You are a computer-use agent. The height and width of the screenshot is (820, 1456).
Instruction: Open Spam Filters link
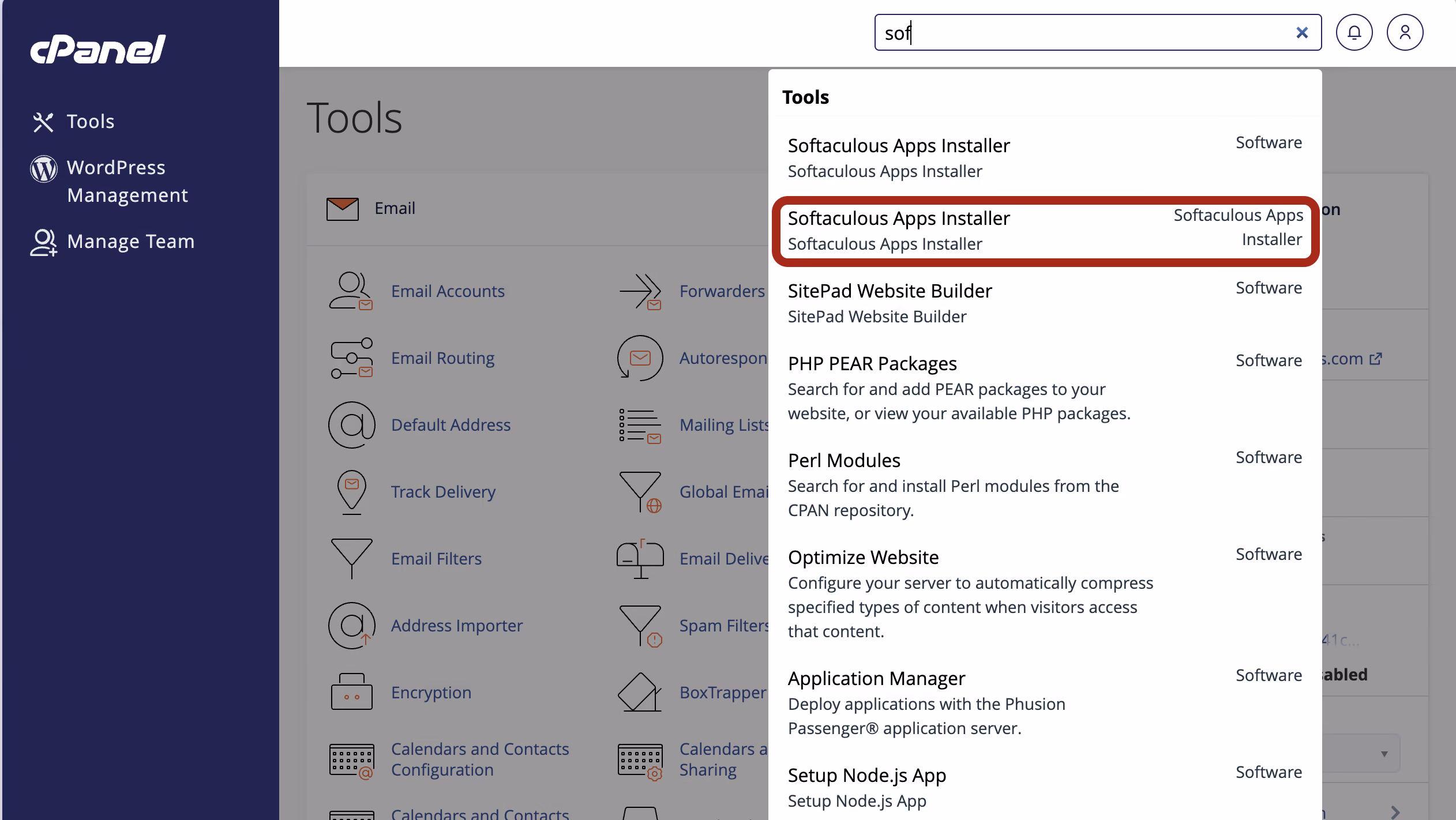pos(724,626)
